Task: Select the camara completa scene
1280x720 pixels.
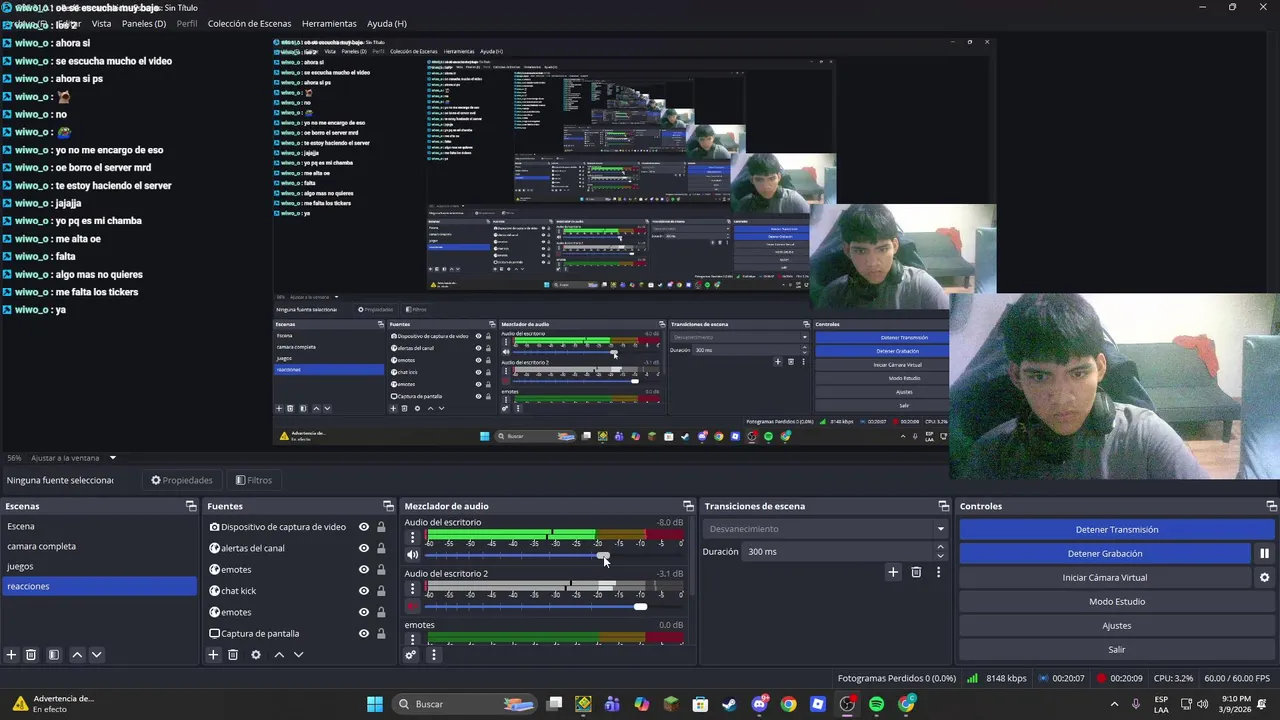Action: coord(99,546)
